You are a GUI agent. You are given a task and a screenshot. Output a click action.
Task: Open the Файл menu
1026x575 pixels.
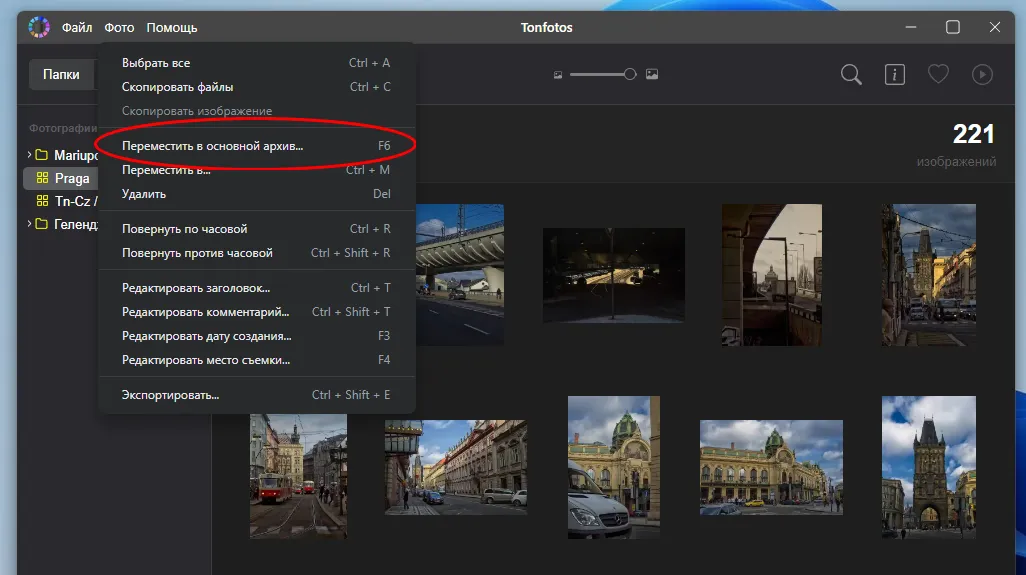pyautogui.click(x=76, y=27)
